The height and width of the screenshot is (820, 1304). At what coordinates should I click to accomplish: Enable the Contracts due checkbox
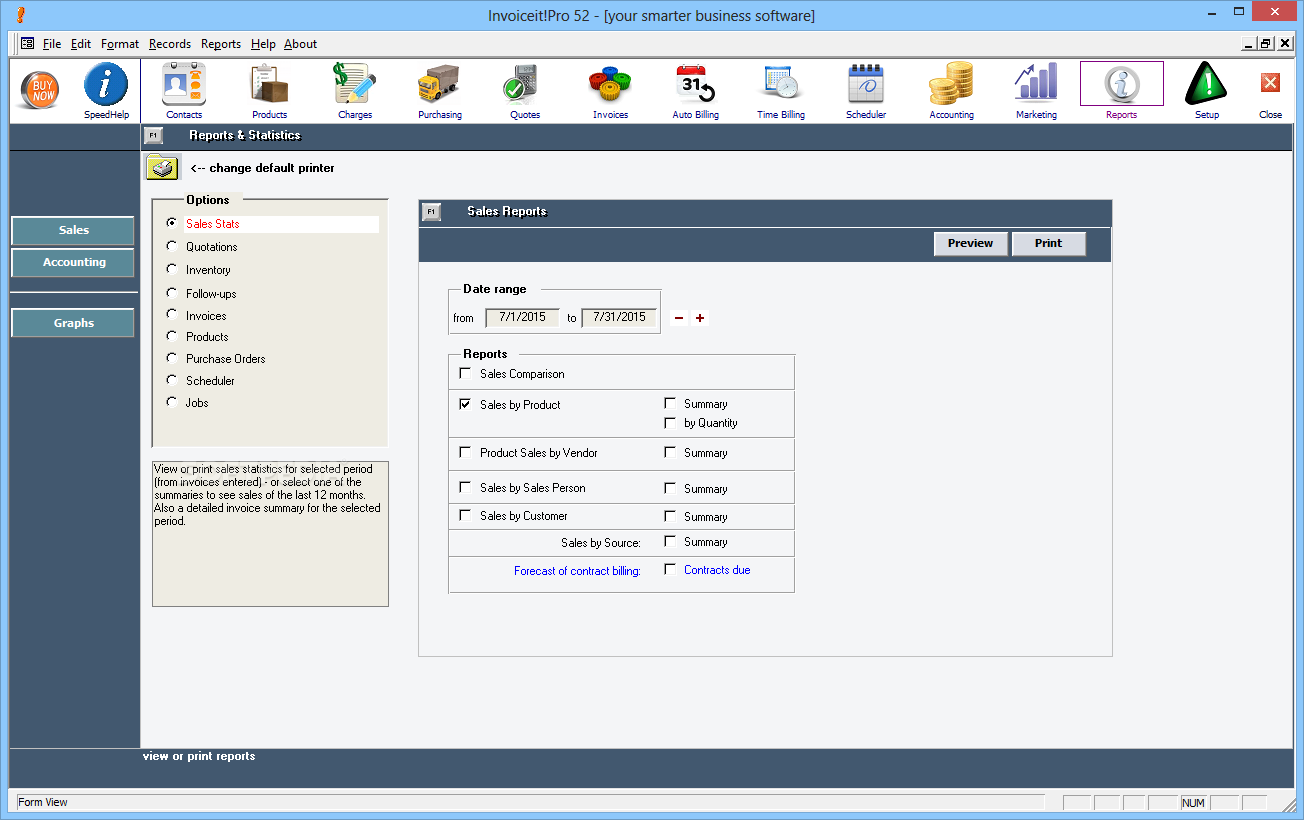click(670, 569)
